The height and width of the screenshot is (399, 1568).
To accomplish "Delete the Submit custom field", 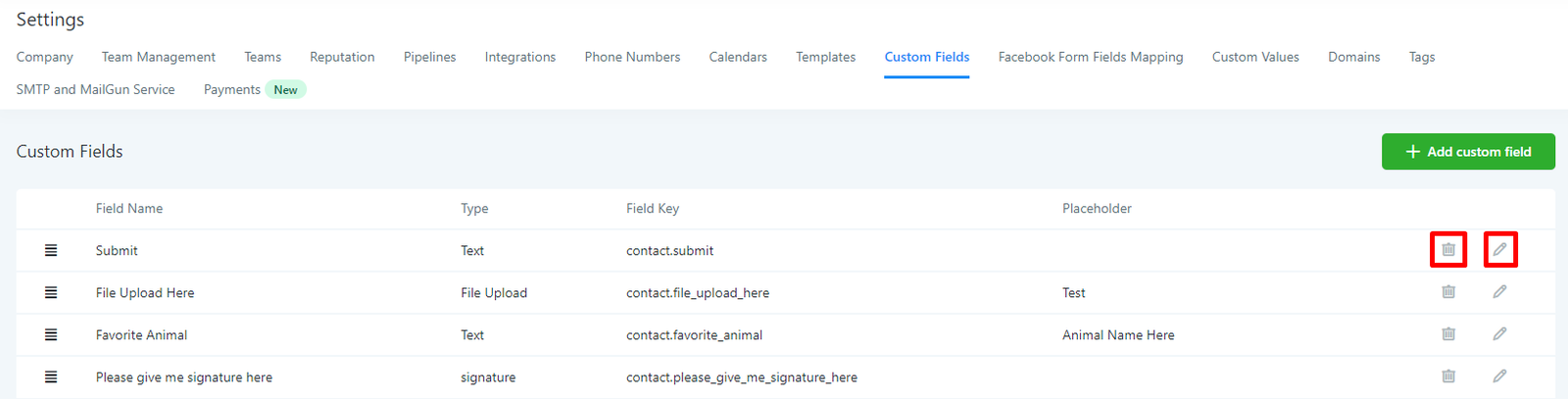I will click(1448, 250).
